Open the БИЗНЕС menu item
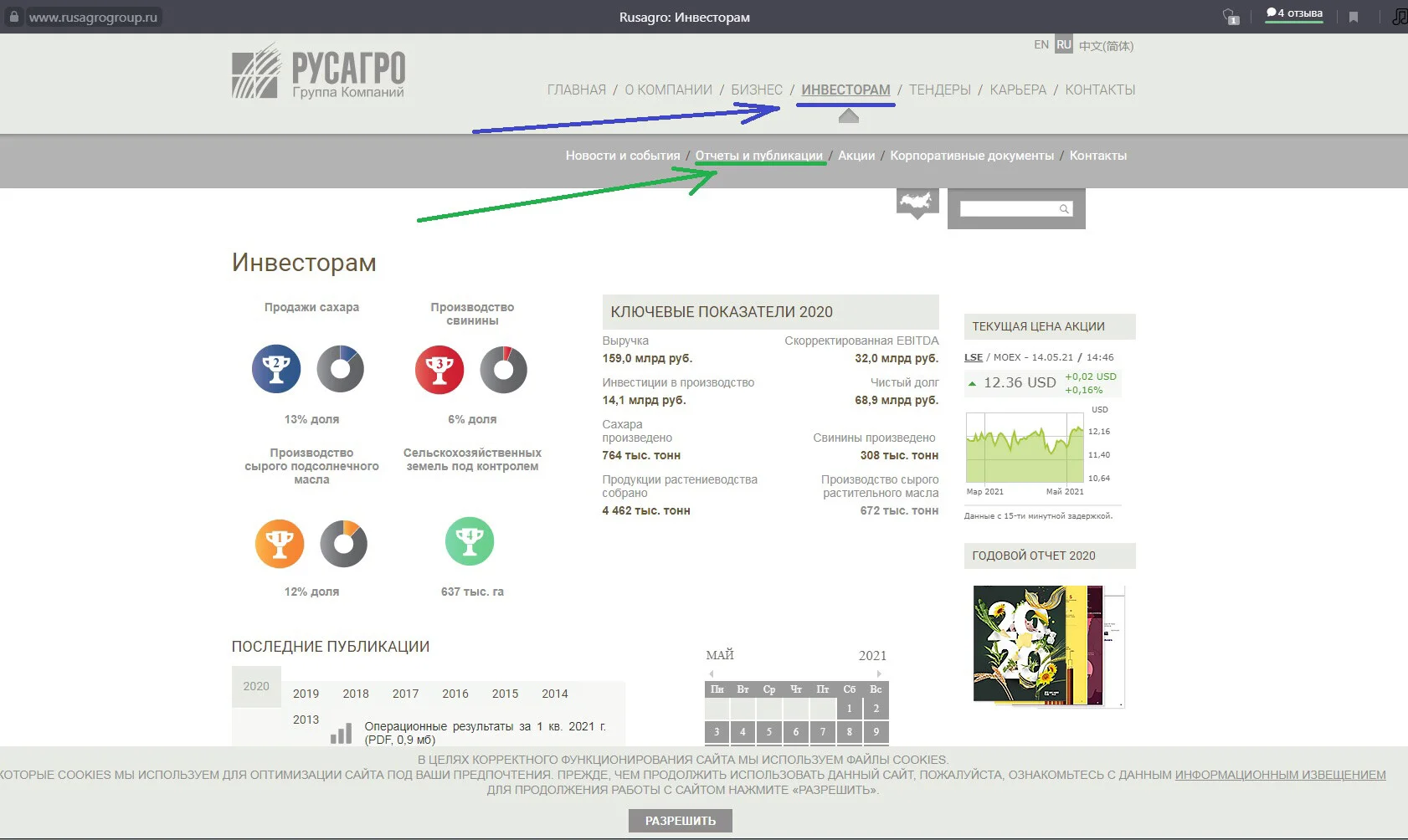Screen dimensions: 1408x840 pos(757,90)
